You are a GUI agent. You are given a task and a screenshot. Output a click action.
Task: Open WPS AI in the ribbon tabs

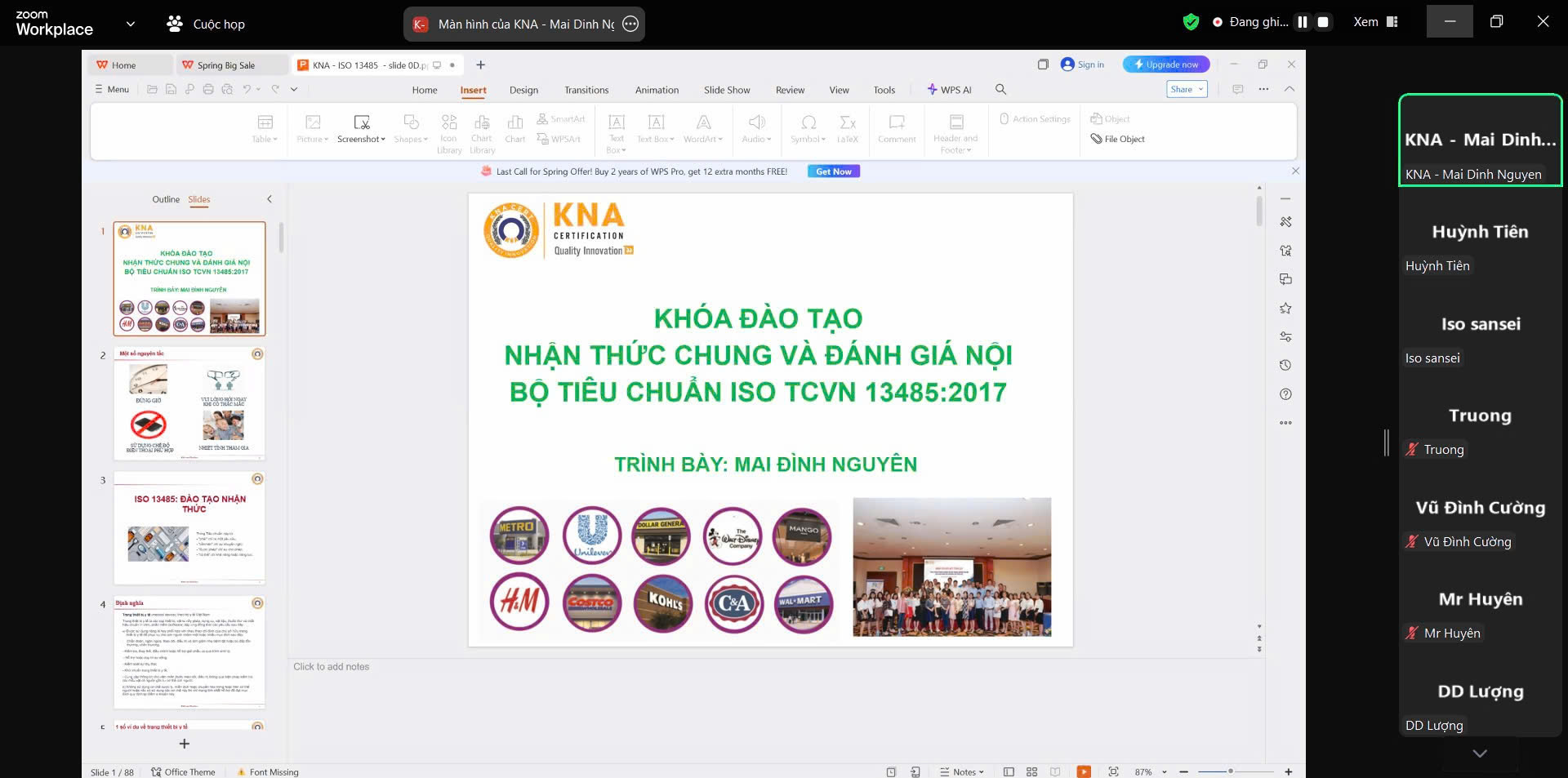pyautogui.click(x=949, y=90)
